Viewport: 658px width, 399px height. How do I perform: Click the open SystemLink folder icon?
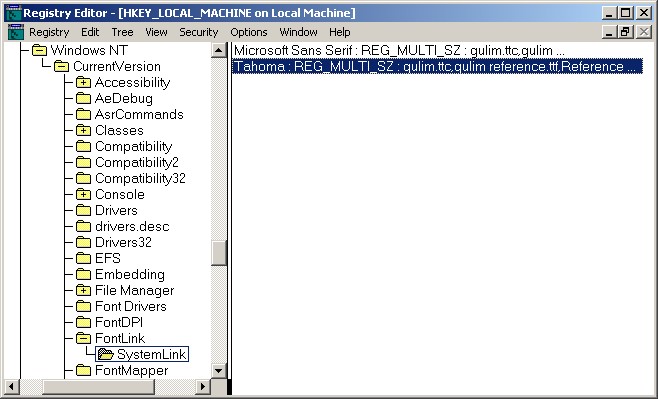pyautogui.click(x=106, y=355)
